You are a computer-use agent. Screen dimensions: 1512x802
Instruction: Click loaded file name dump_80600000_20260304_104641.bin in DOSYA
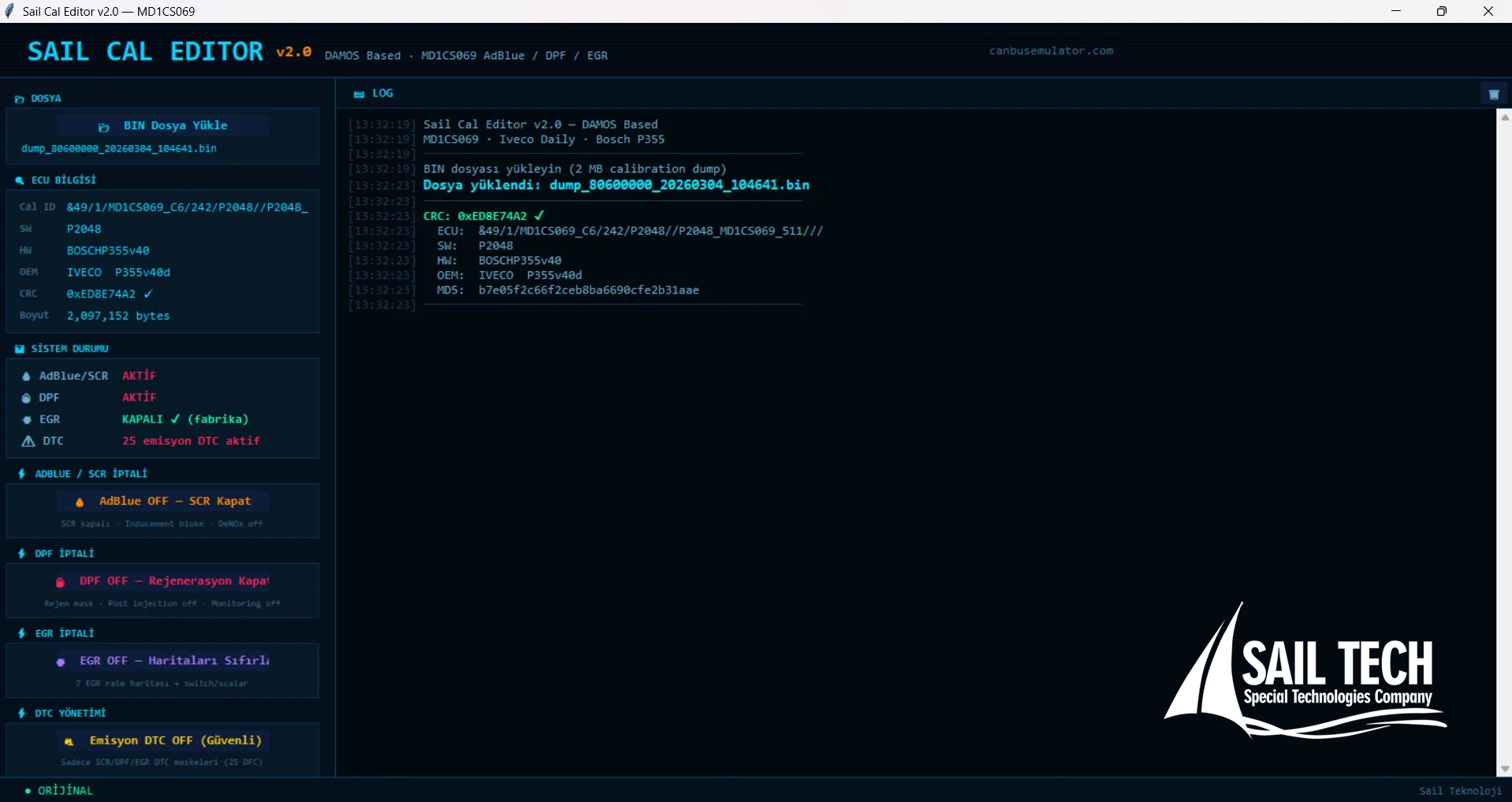[x=119, y=148]
